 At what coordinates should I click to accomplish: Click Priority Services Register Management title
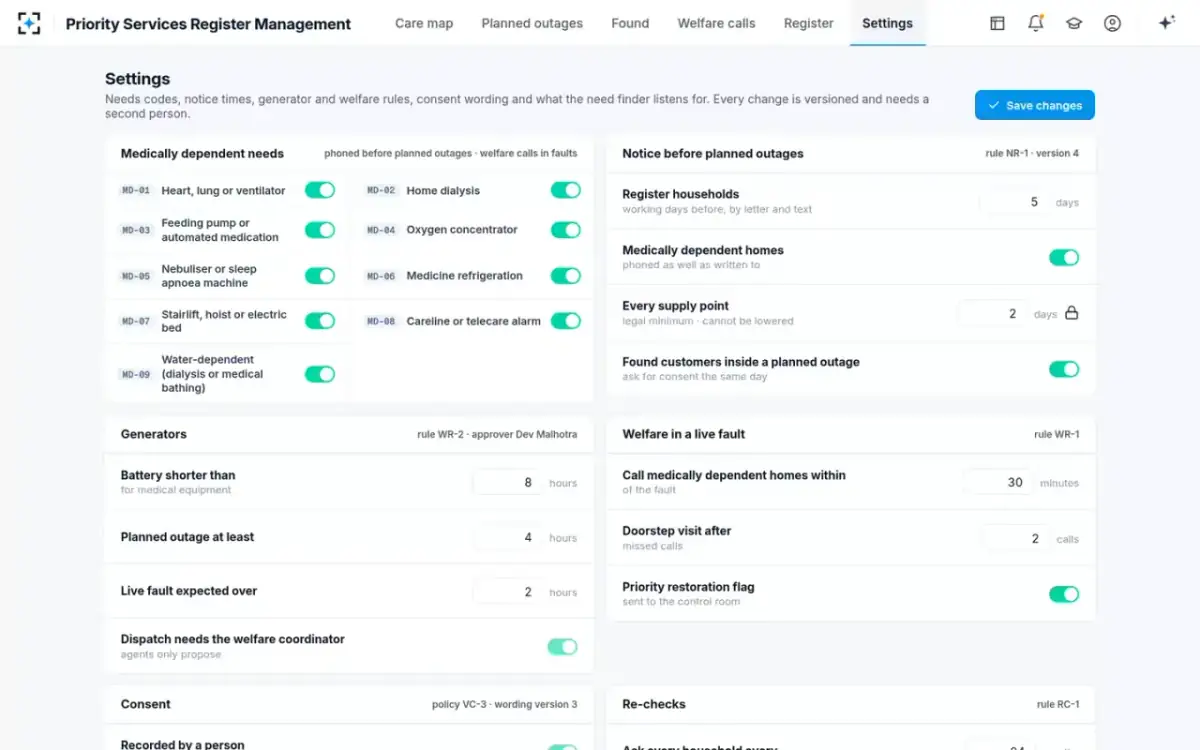pos(208,24)
